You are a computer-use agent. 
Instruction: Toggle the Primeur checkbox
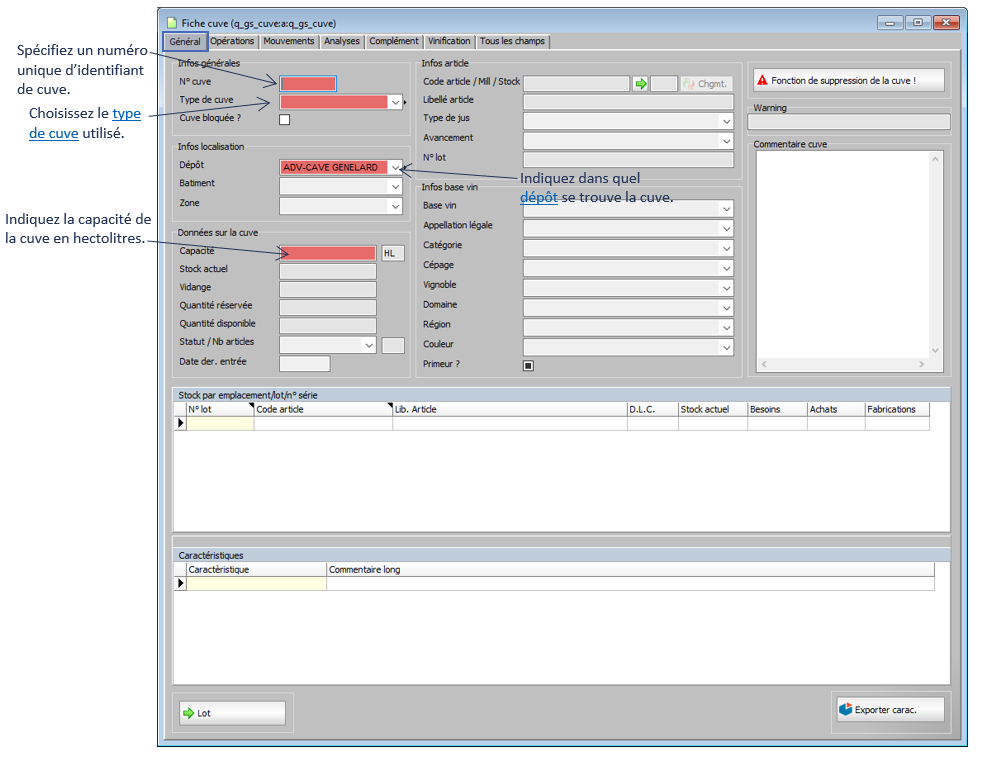pyautogui.click(x=528, y=365)
